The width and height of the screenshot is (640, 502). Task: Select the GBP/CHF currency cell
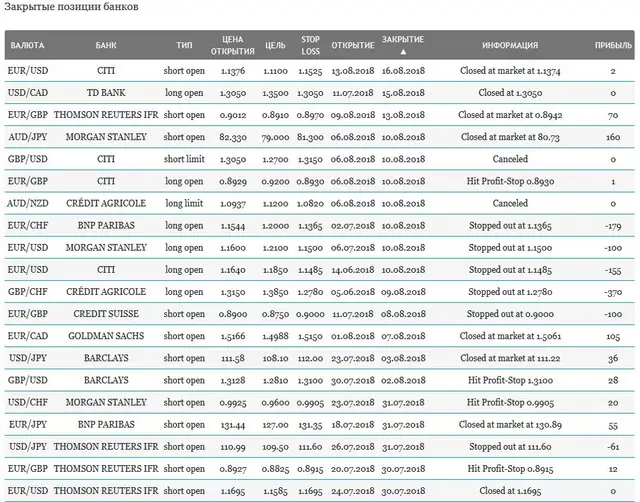point(27,291)
